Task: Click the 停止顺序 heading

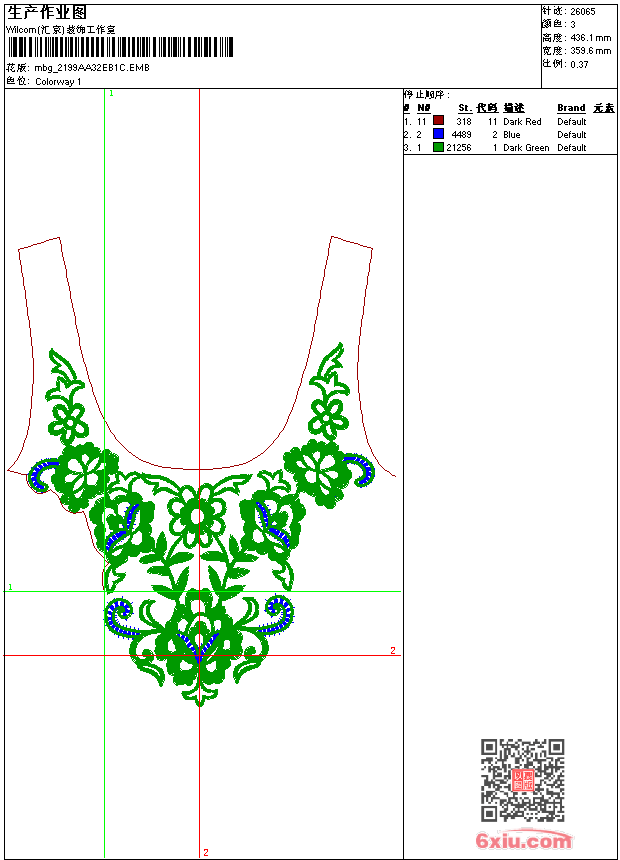Action: click(x=427, y=95)
